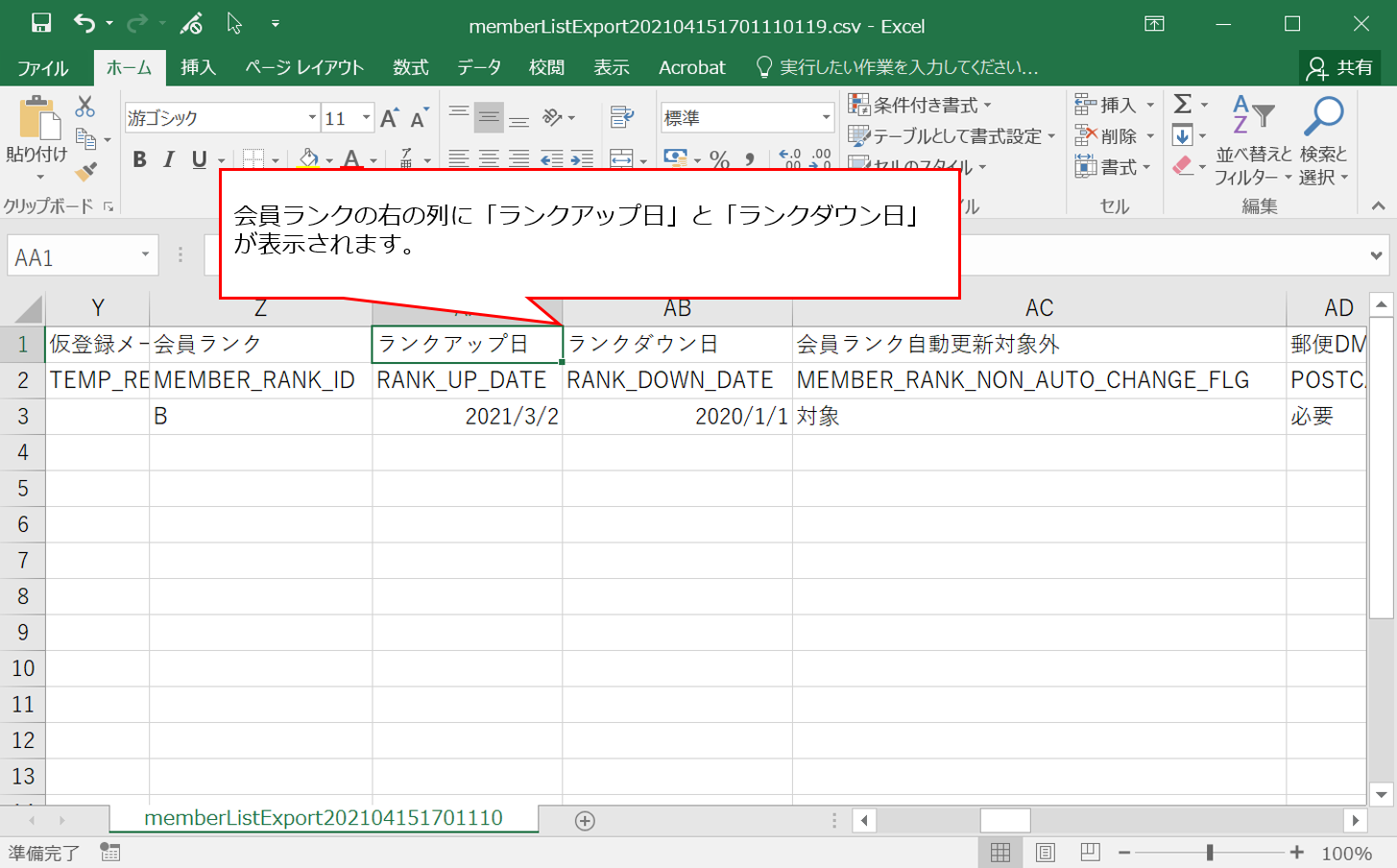The width and height of the screenshot is (1397, 868).
Task: Switch to the データ ribbon tab
Action: click(x=478, y=67)
